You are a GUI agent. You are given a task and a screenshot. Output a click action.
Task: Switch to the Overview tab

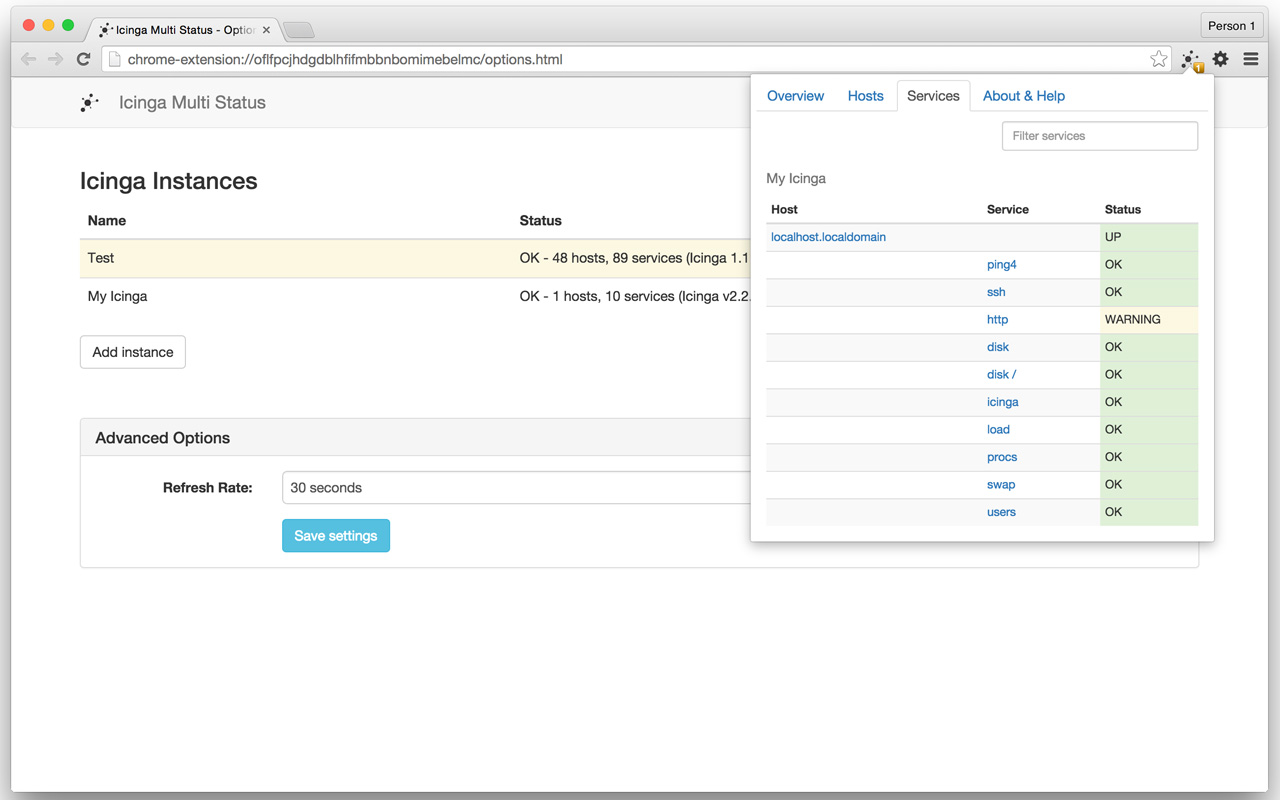click(795, 95)
